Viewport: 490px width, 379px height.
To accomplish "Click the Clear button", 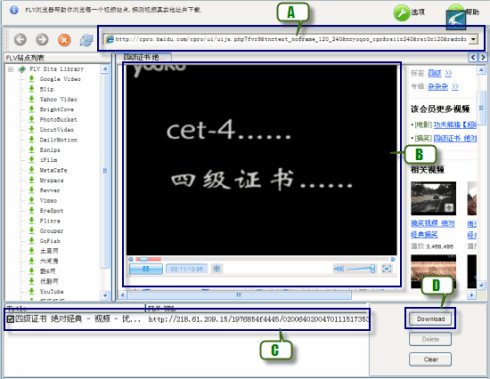I will click(430, 359).
